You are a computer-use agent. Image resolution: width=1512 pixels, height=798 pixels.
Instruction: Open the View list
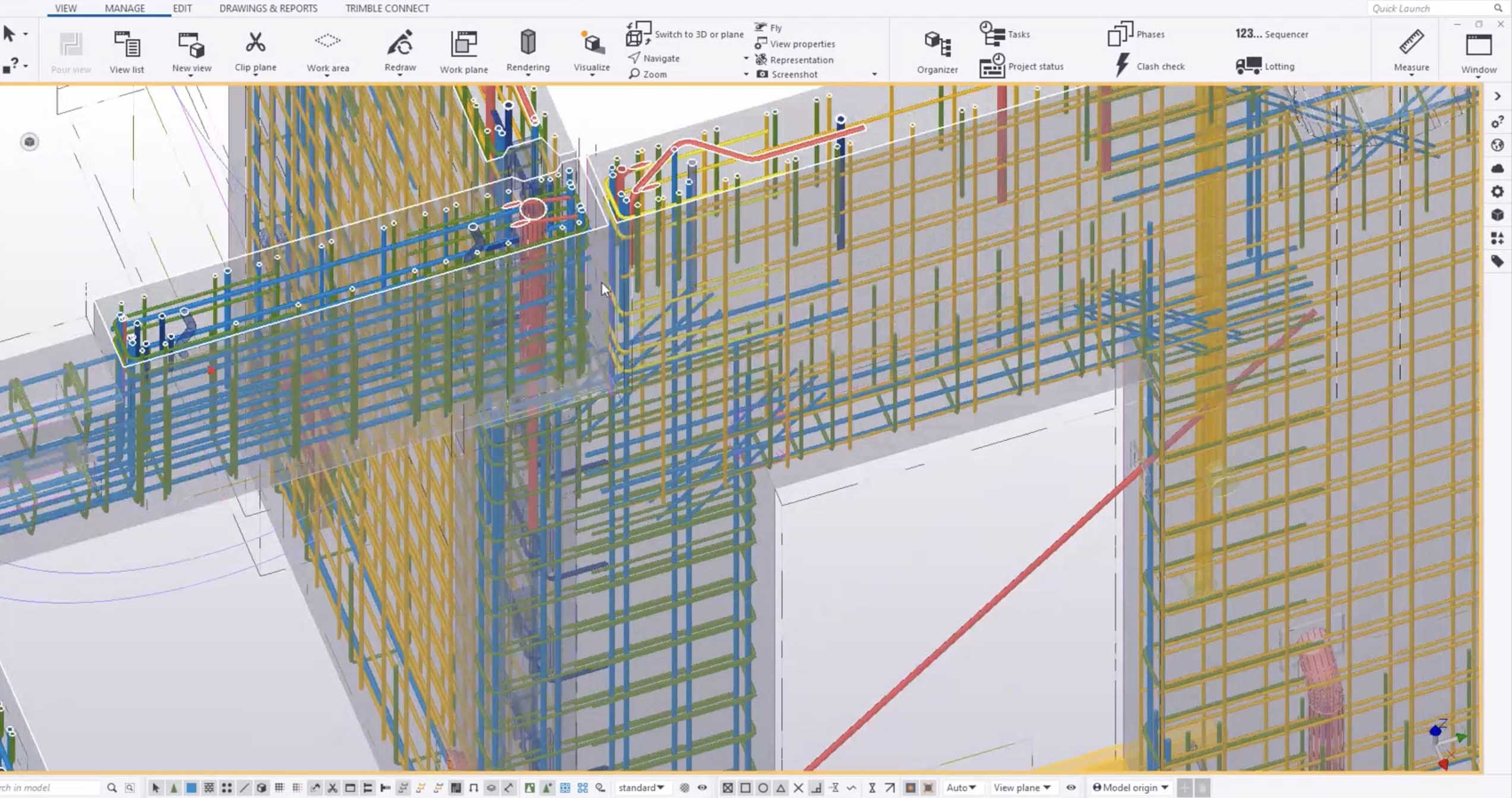click(126, 52)
